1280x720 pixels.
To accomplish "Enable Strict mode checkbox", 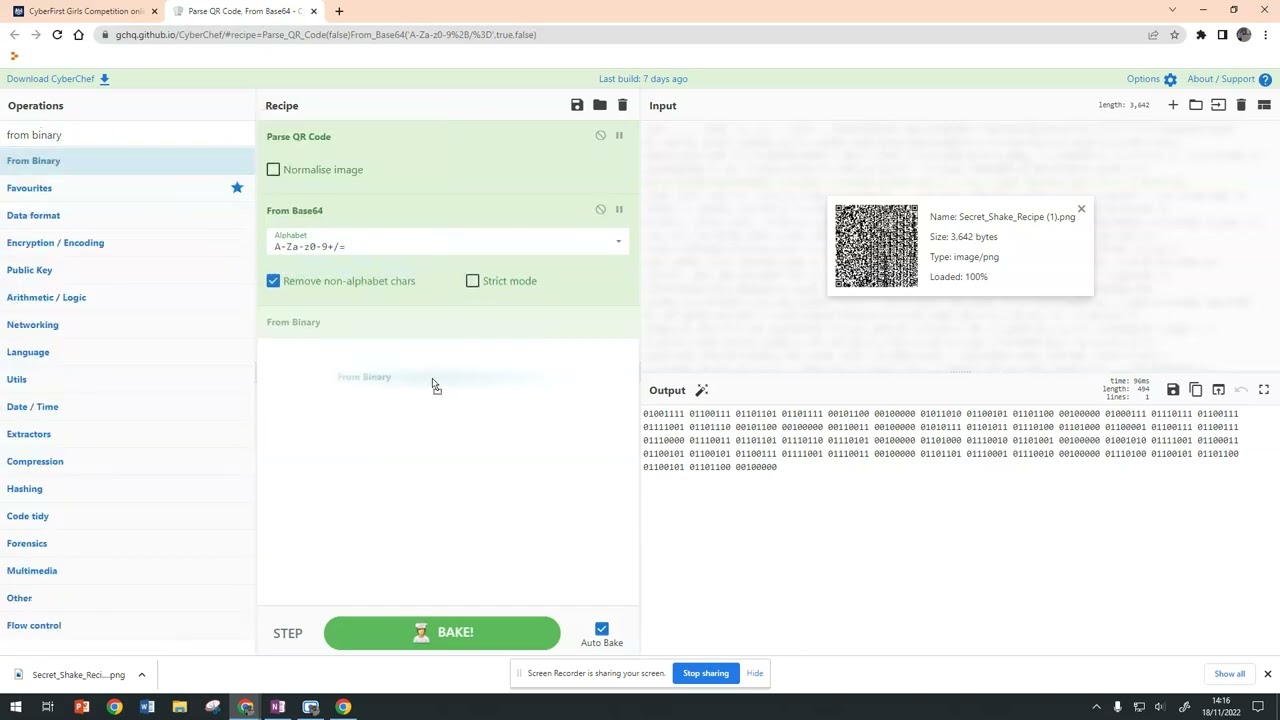I will (x=472, y=281).
